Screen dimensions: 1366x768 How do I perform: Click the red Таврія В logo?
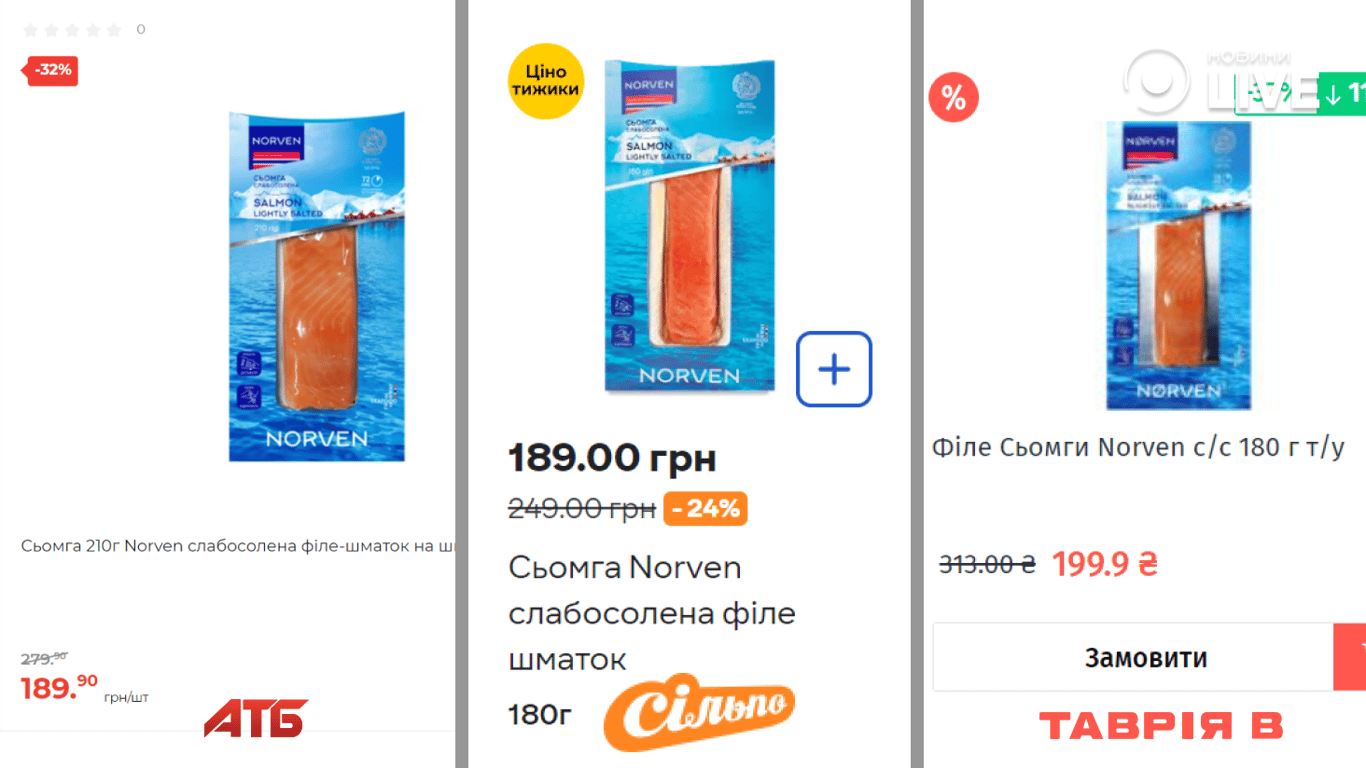point(1160,725)
